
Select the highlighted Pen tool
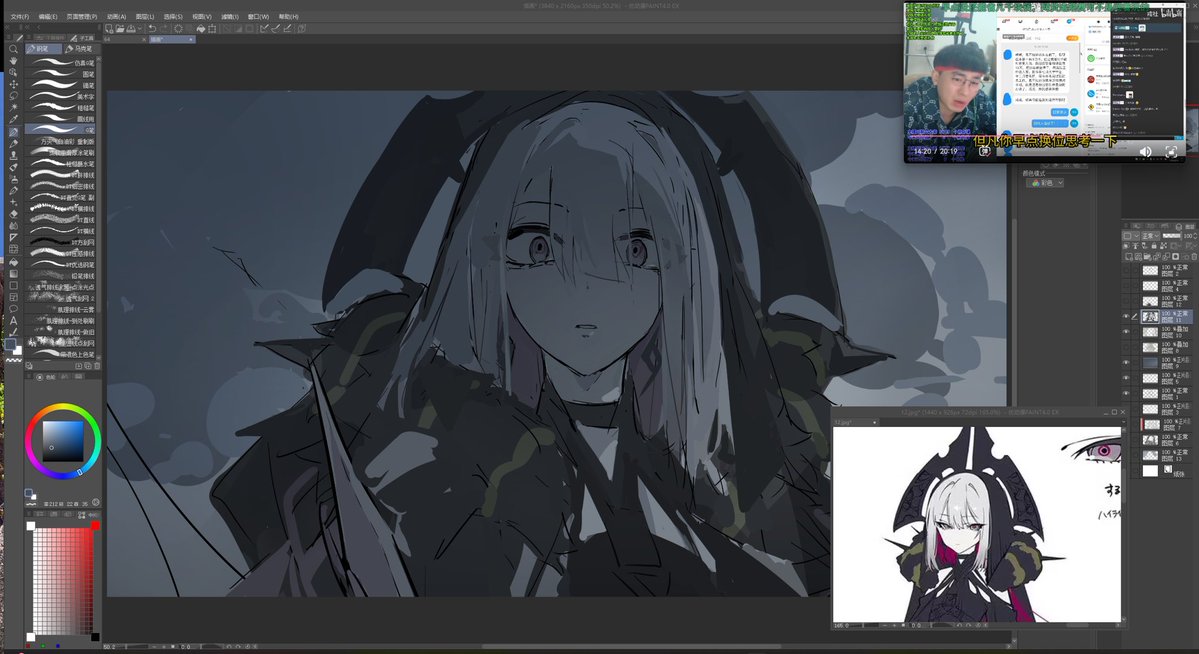[x=13, y=132]
